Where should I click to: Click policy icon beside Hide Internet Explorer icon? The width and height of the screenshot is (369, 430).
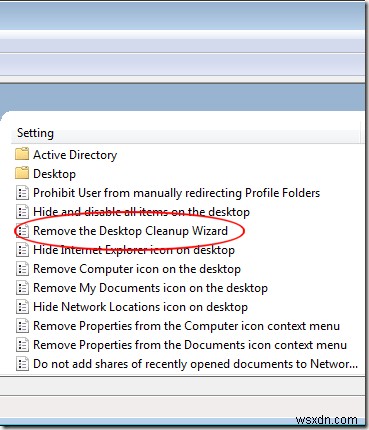pos(22,250)
